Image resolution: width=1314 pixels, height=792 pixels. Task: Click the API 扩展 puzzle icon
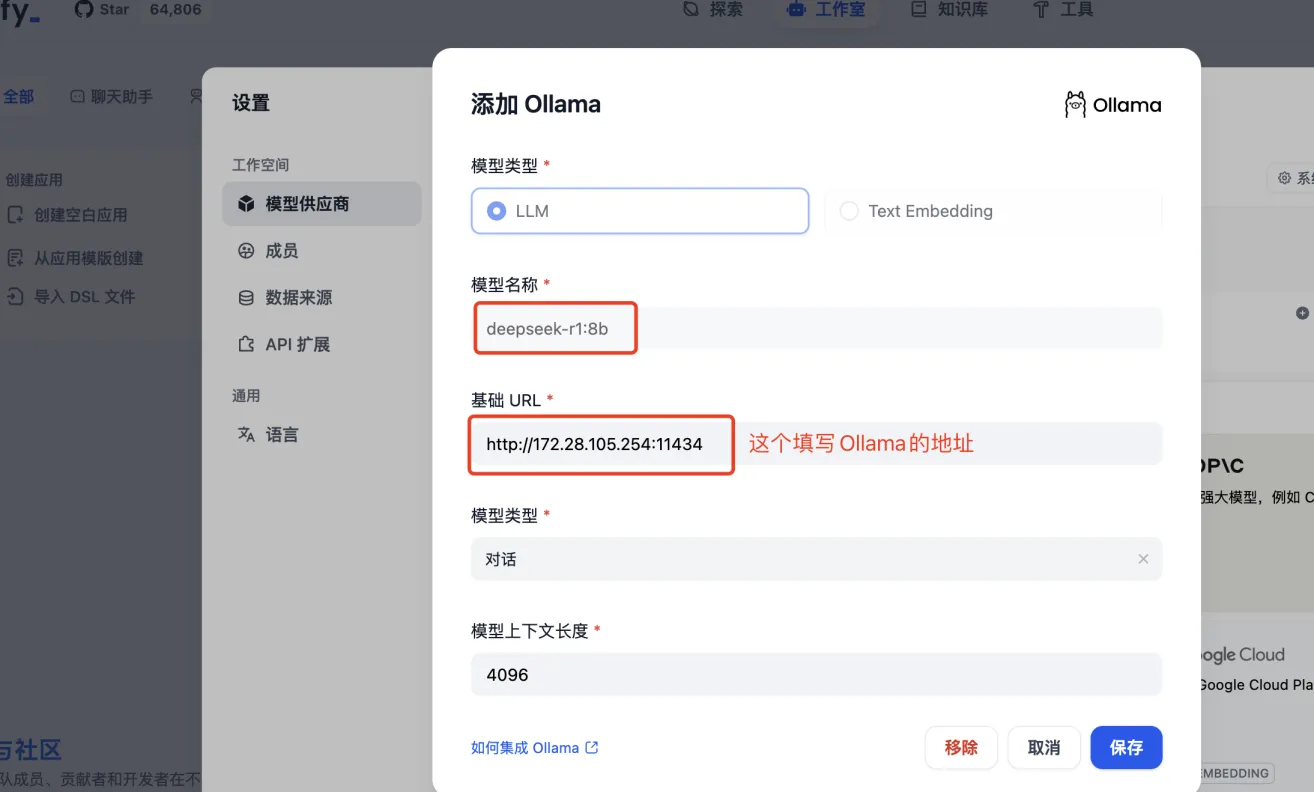(246, 345)
